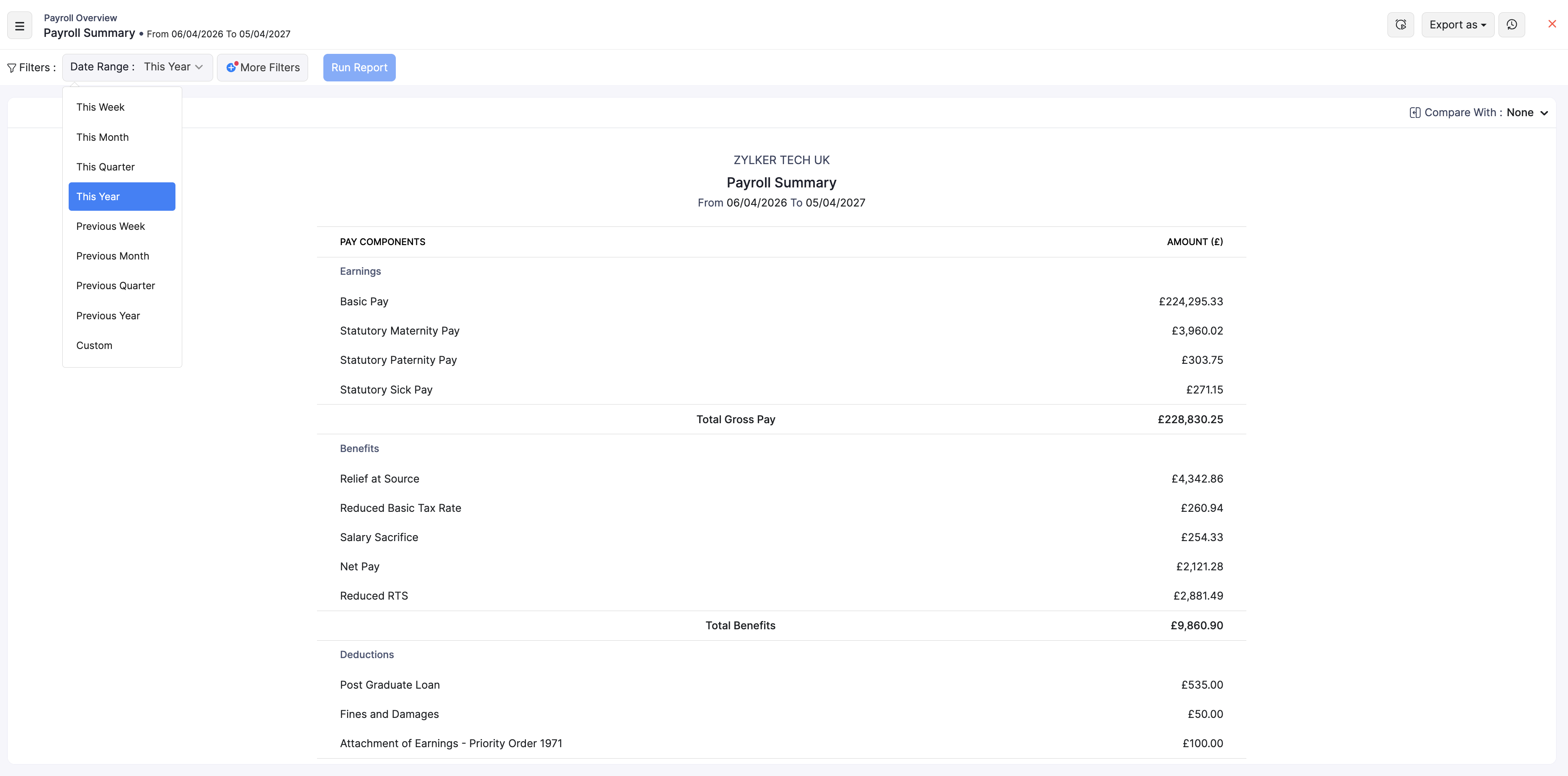1568x776 pixels.
Task: Select the highlighted This Year option
Action: coord(122,197)
